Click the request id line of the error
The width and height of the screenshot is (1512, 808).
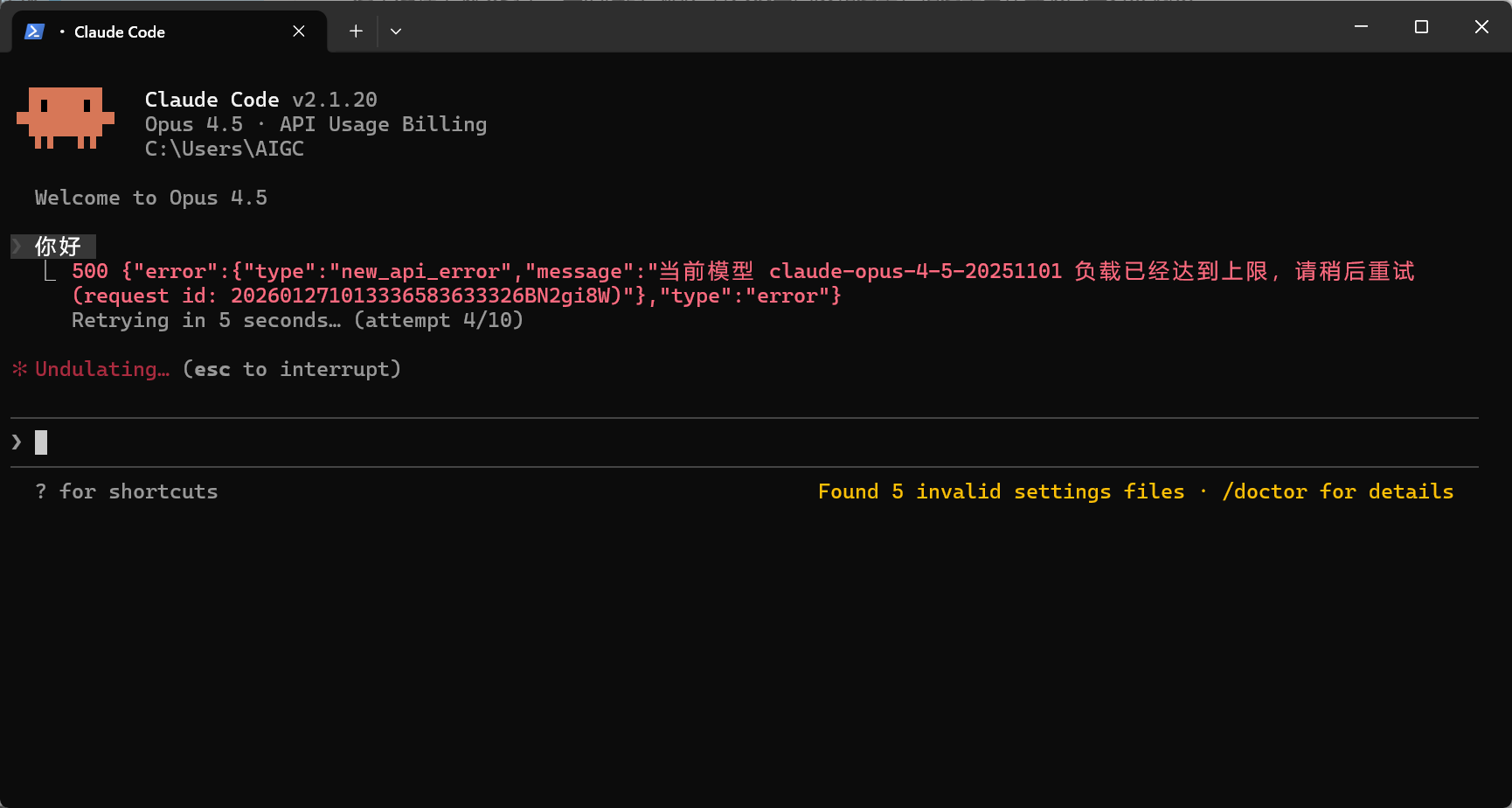pos(456,296)
